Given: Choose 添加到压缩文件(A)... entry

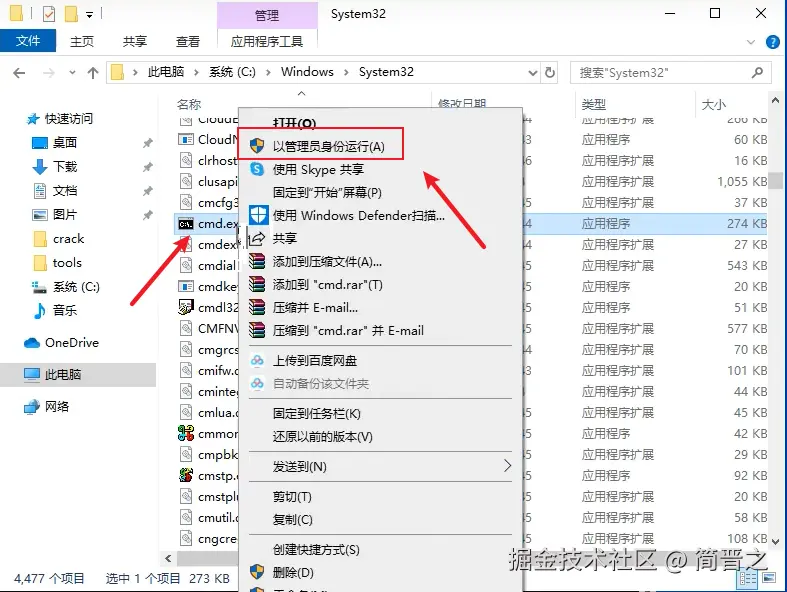Looking at the screenshot, I should [x=327, y=262].
